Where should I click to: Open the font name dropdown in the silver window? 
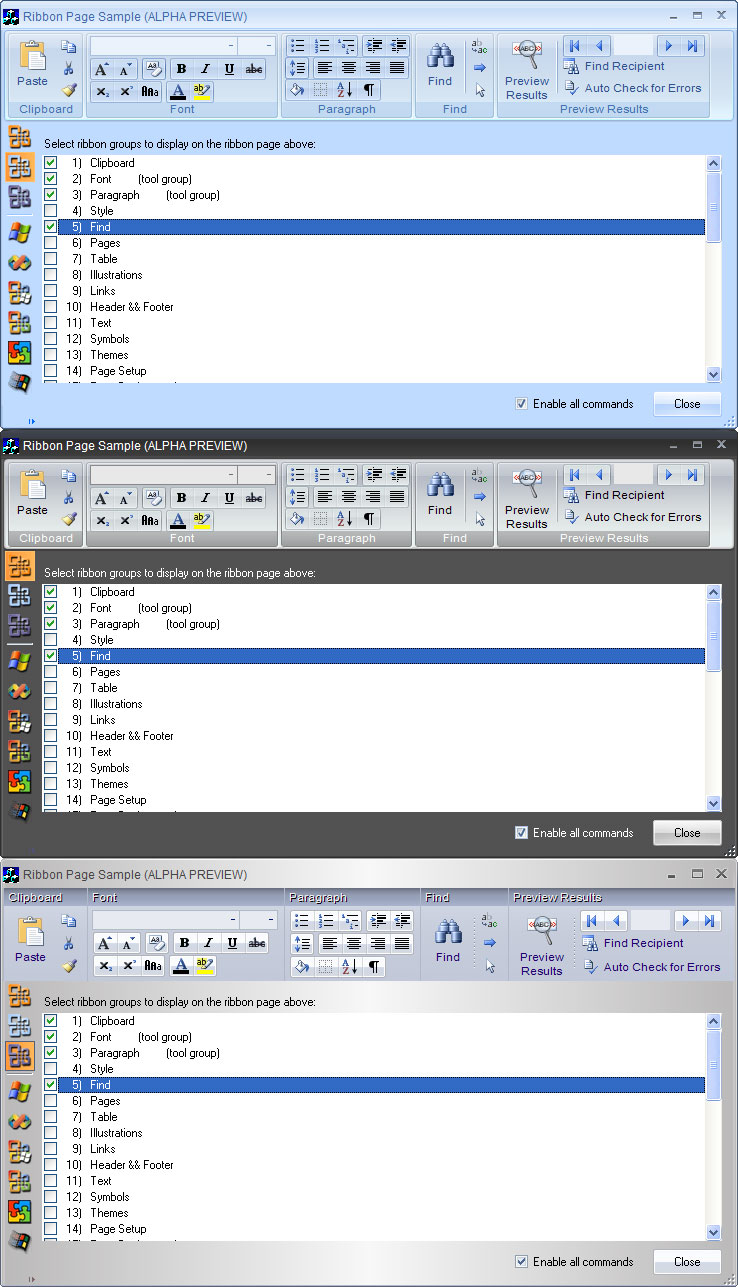point(233,920)
